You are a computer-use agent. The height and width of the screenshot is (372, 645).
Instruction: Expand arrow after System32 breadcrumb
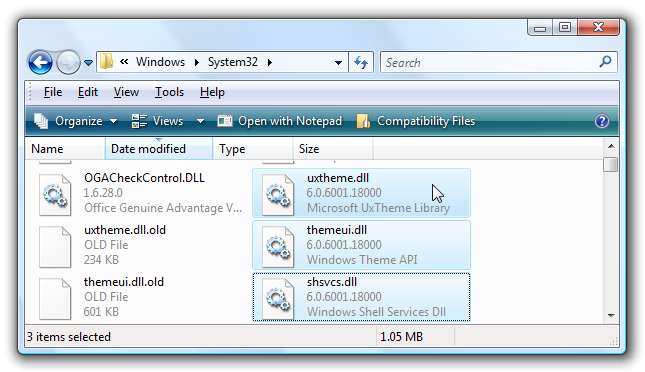tap(269, 63)
